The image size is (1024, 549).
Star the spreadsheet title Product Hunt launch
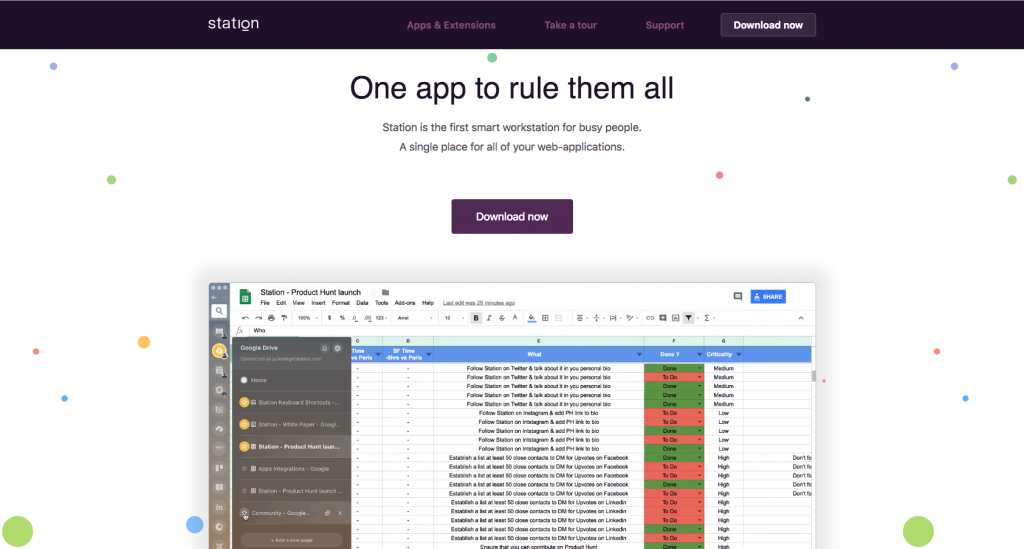374,292
